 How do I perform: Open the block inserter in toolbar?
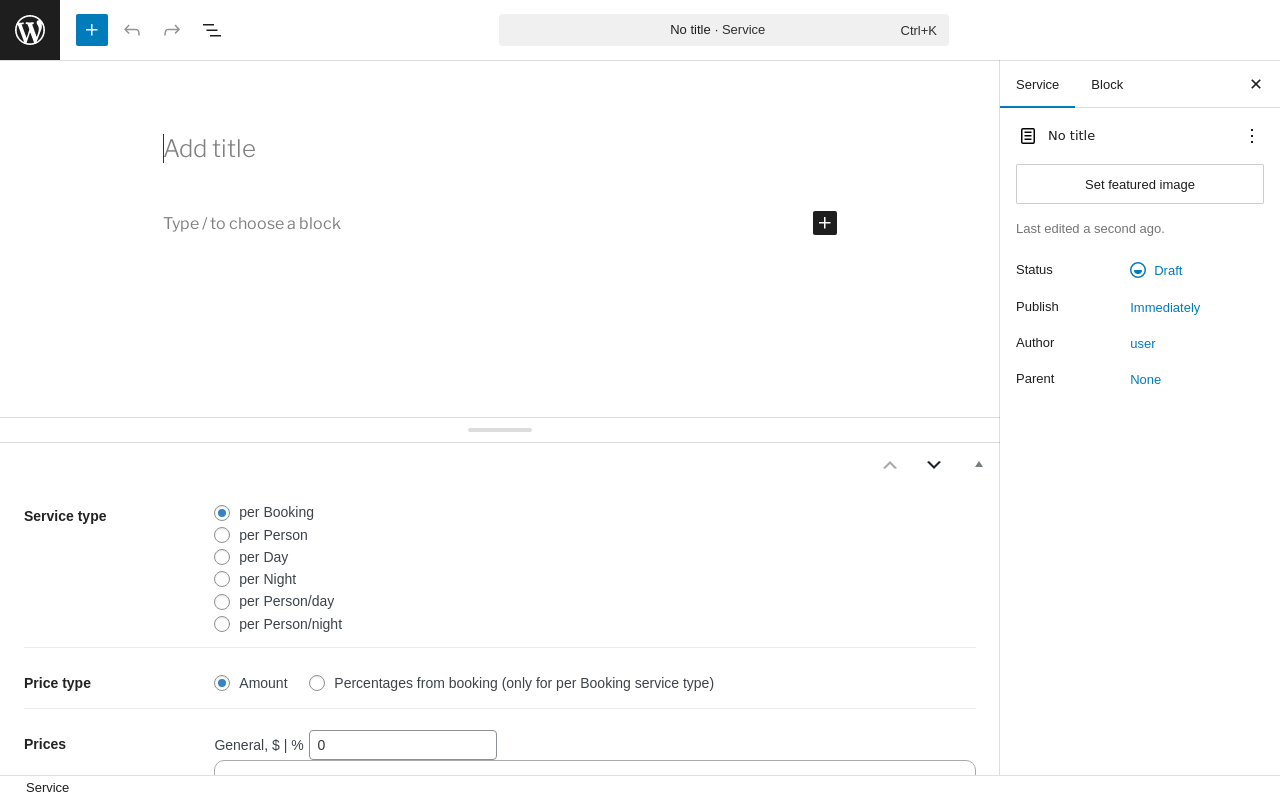(x=92, y=30)
